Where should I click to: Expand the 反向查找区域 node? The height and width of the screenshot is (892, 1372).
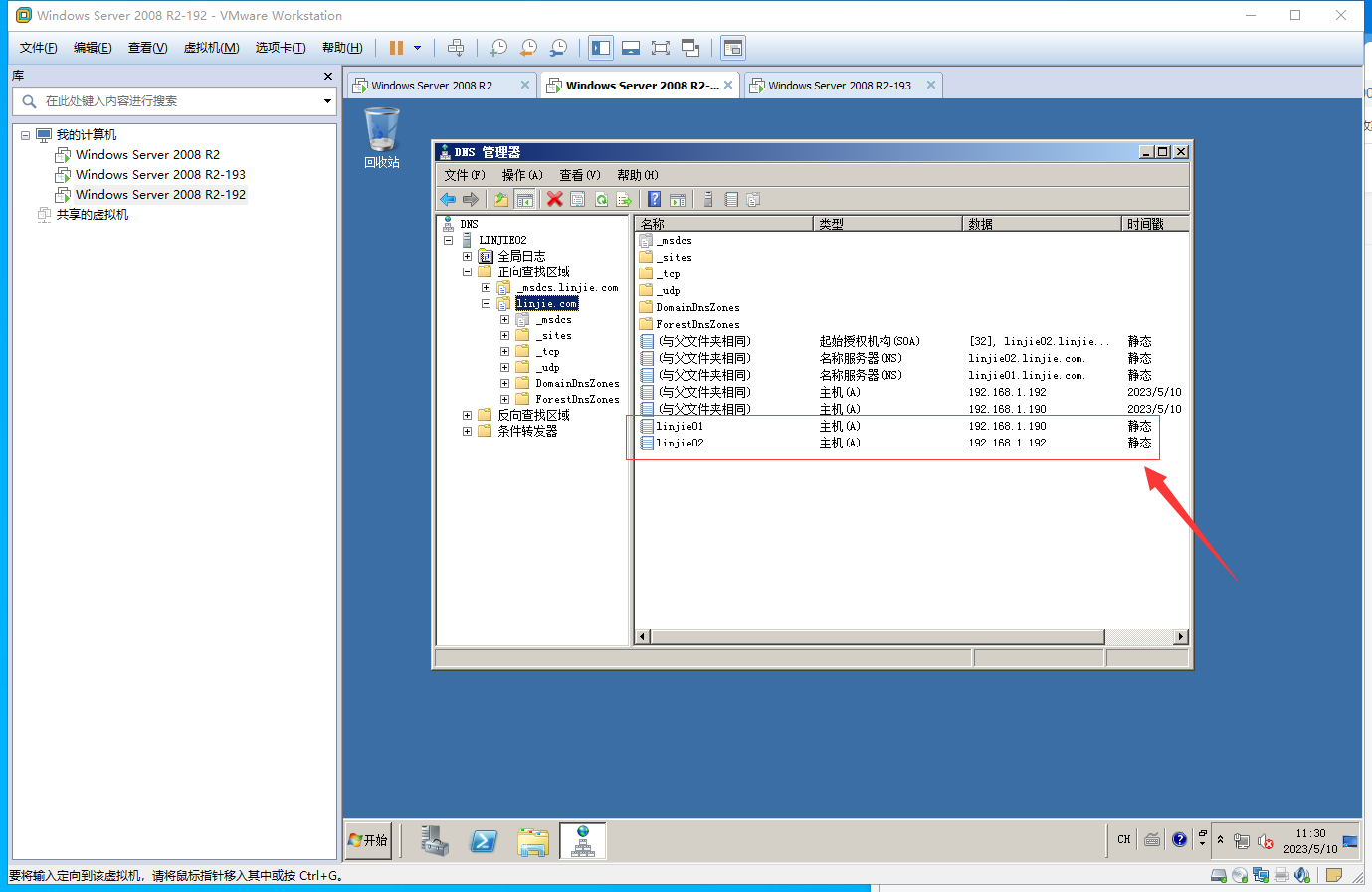click(x=468, y=415)
